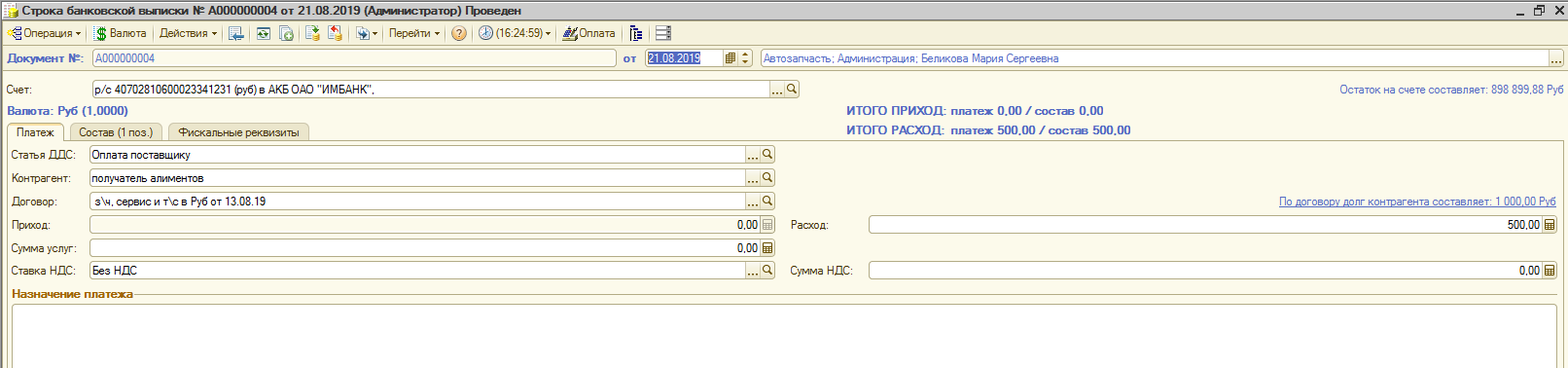Screen dimensions: 1568x368
Task: Click the date spinner arrows
Action: click(x=746, y=58)
